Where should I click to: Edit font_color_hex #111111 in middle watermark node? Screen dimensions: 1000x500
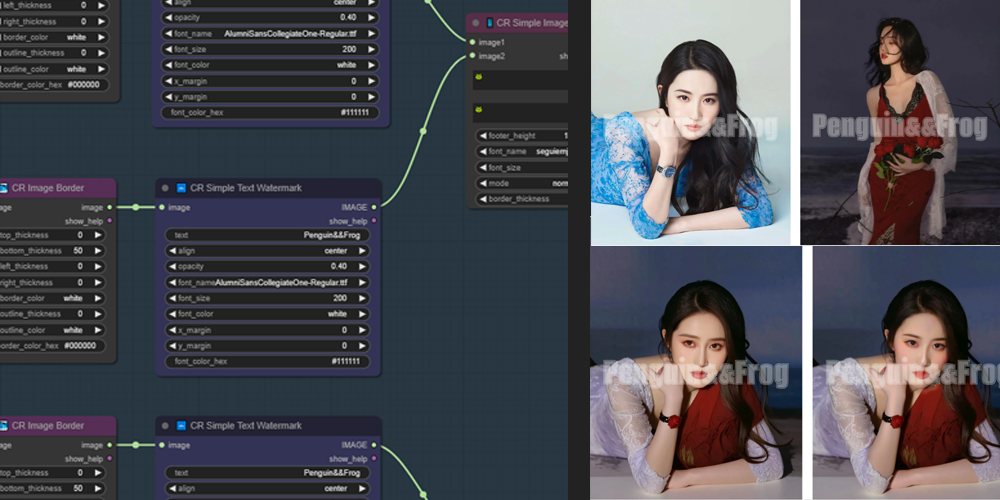tap(267, 362)
